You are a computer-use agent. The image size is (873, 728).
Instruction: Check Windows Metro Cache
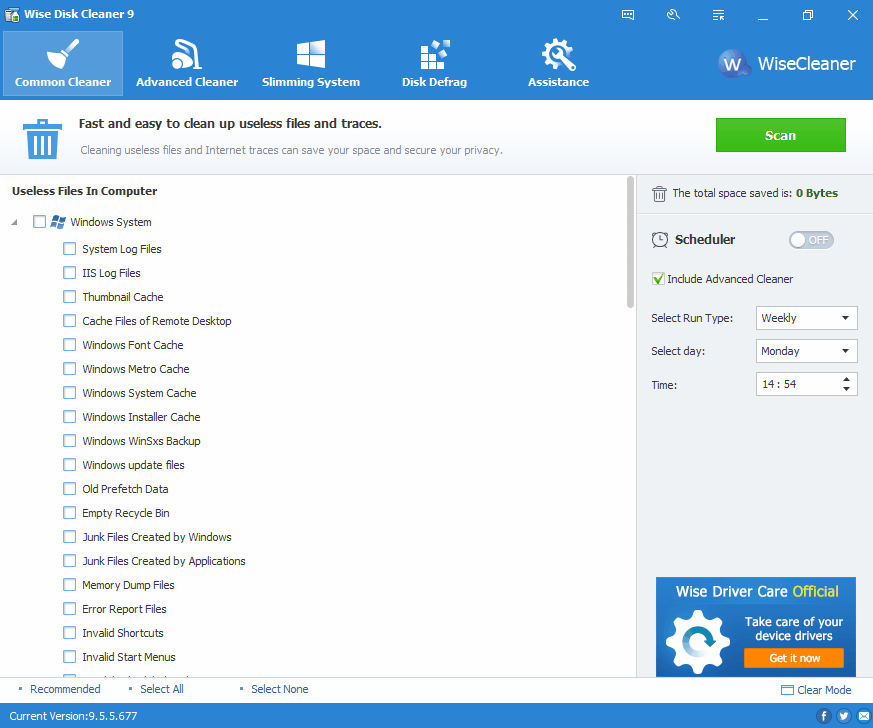(70, 369)
